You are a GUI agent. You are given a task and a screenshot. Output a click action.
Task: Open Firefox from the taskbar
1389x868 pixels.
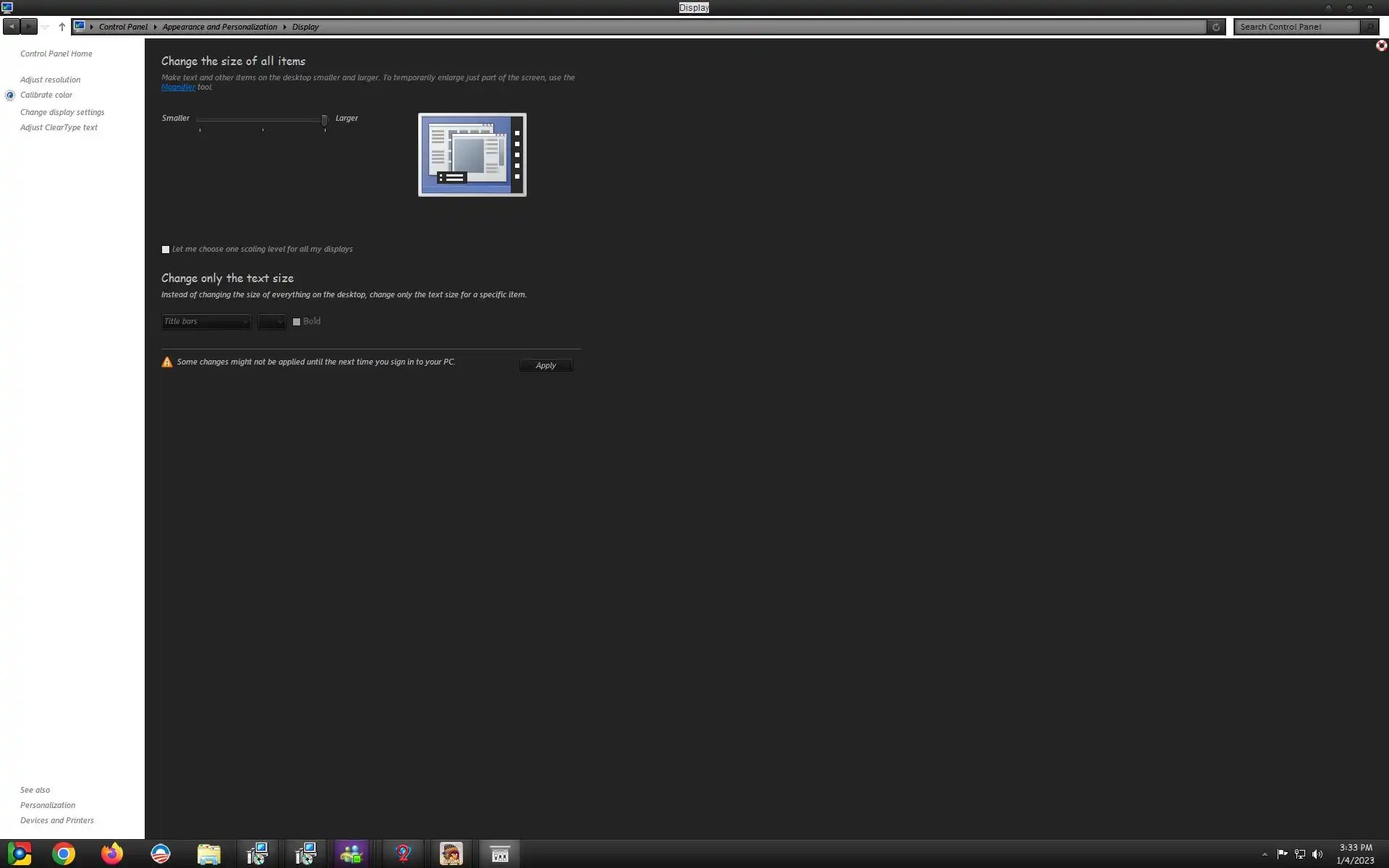(x=112, y=854)
